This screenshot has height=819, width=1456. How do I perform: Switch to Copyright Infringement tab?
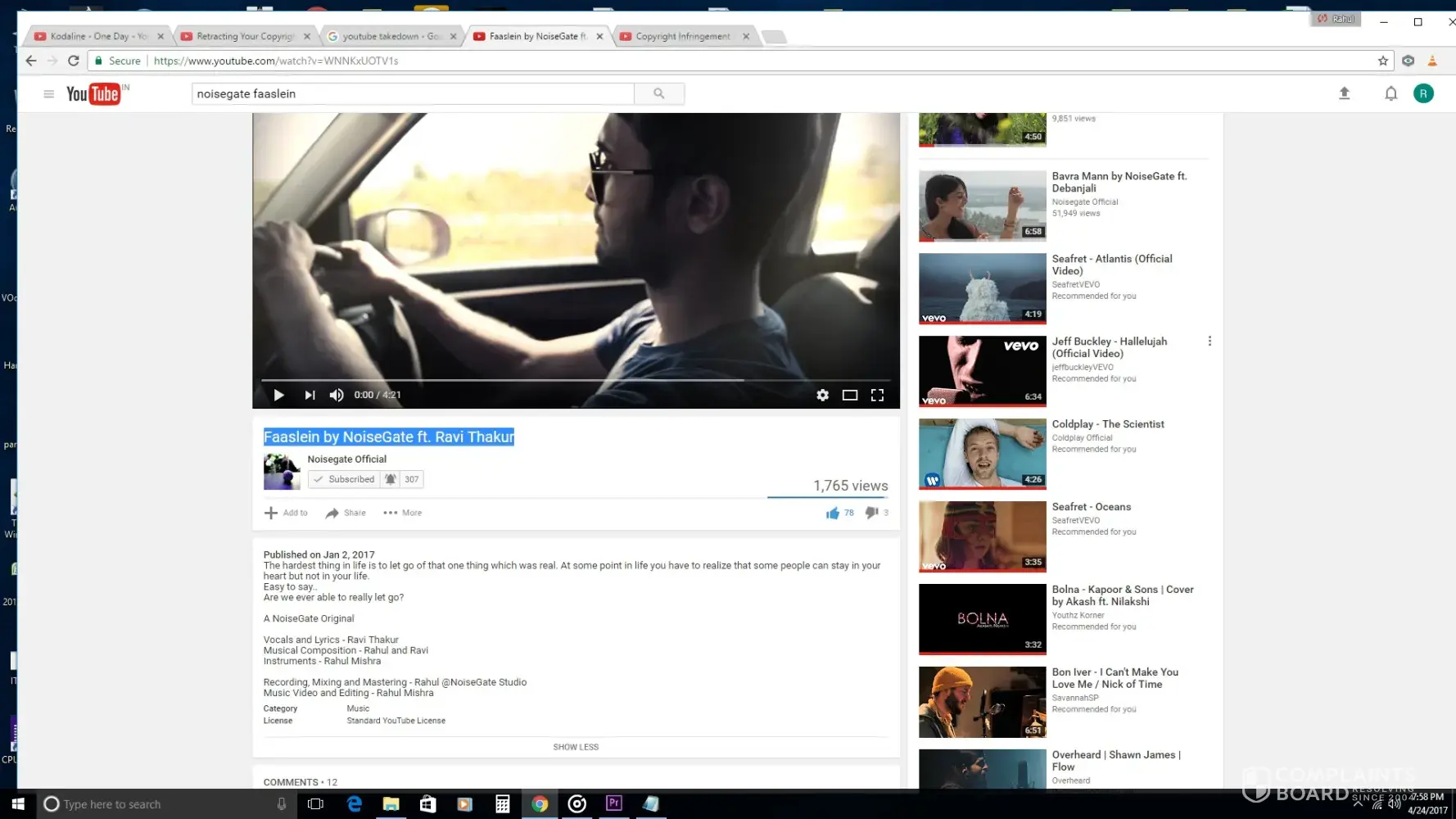[x=682, y=37]
